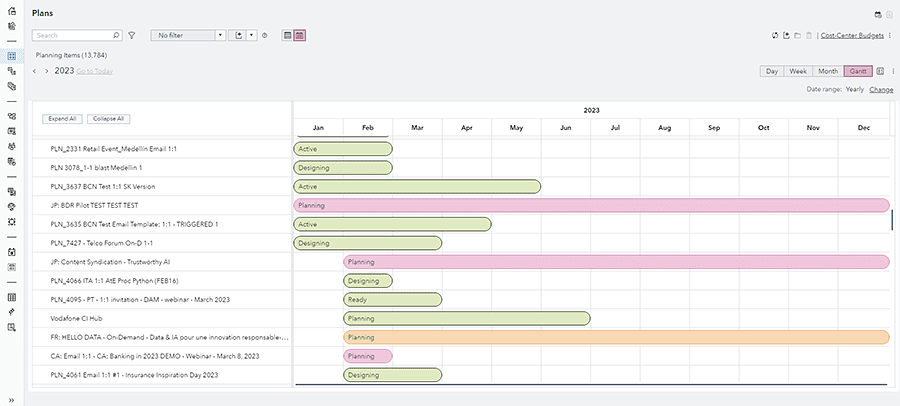Click Designing bar for PLN_7427 Telco Forum
Image resolution: width=900 pixels, height=406 pixels.
coord(367,243)
